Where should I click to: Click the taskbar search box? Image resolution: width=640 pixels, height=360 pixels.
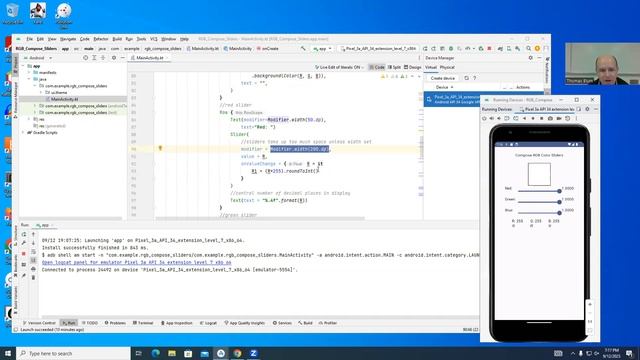click(x=73, y=353)
